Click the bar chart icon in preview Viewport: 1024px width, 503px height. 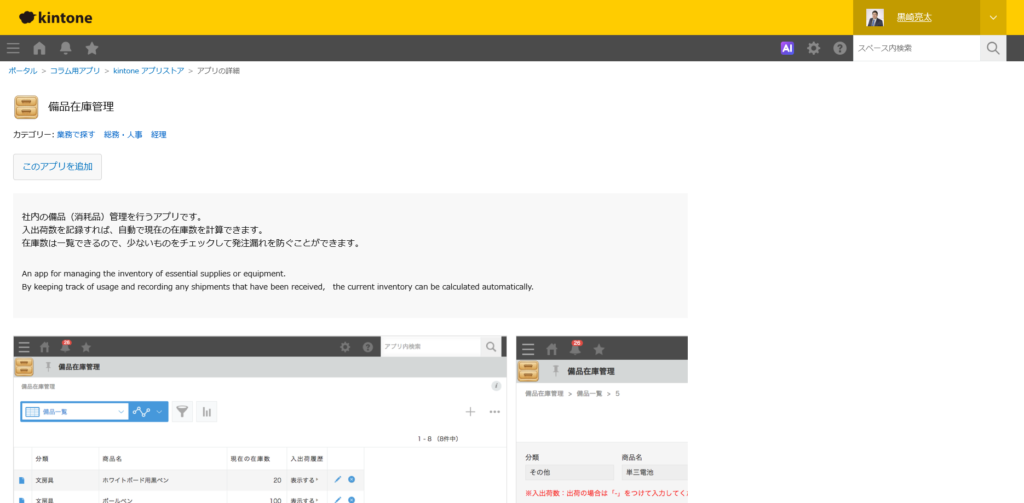coord(206,412)
